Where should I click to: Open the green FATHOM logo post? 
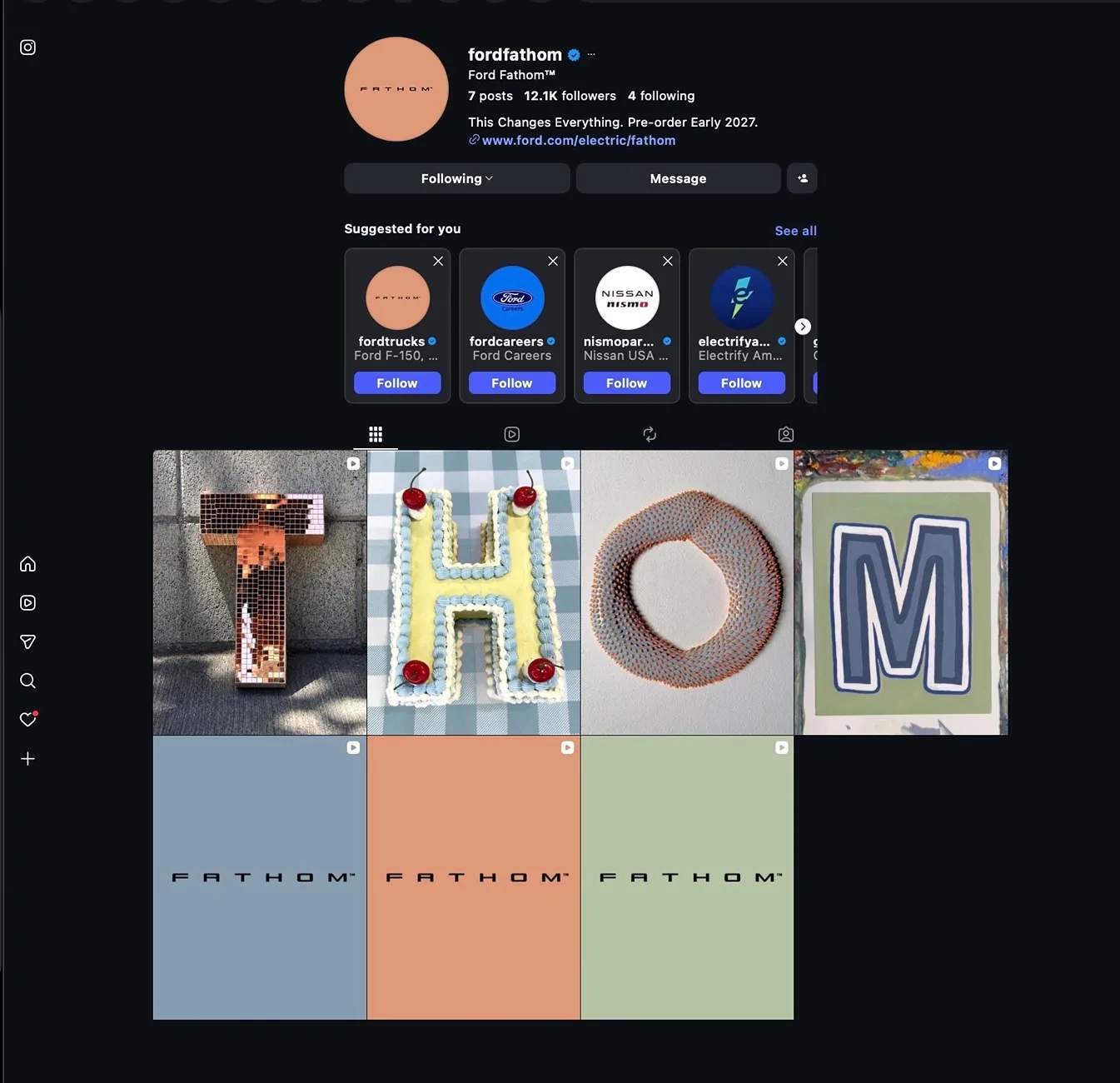[x=687, y=877]
